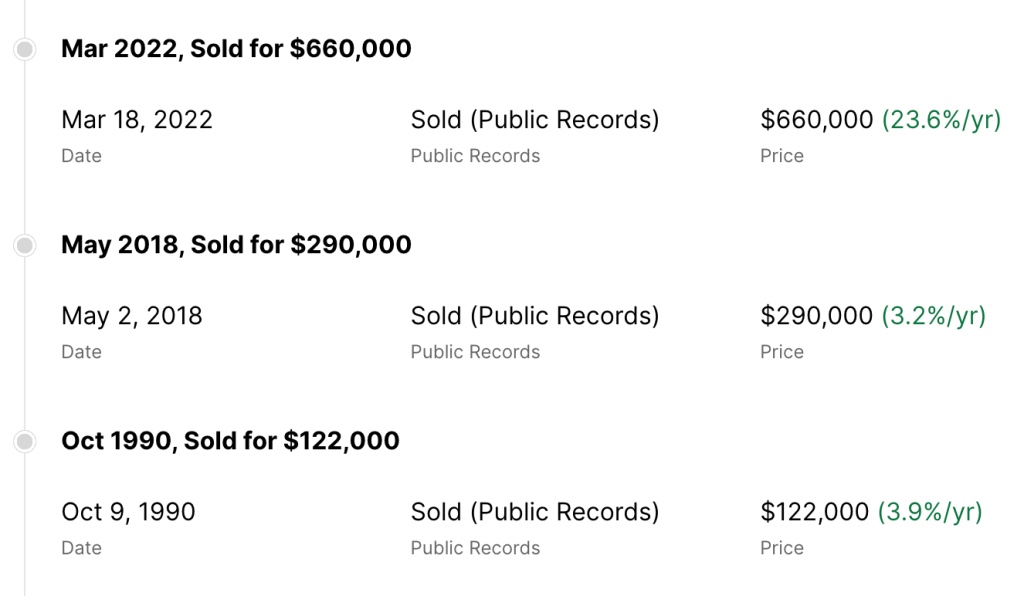This screenshot has height=596, width=1024.
Task: Click the green 23.6%/yr appreciation rate
Action: pyautogui.click(x=941, y=120)
